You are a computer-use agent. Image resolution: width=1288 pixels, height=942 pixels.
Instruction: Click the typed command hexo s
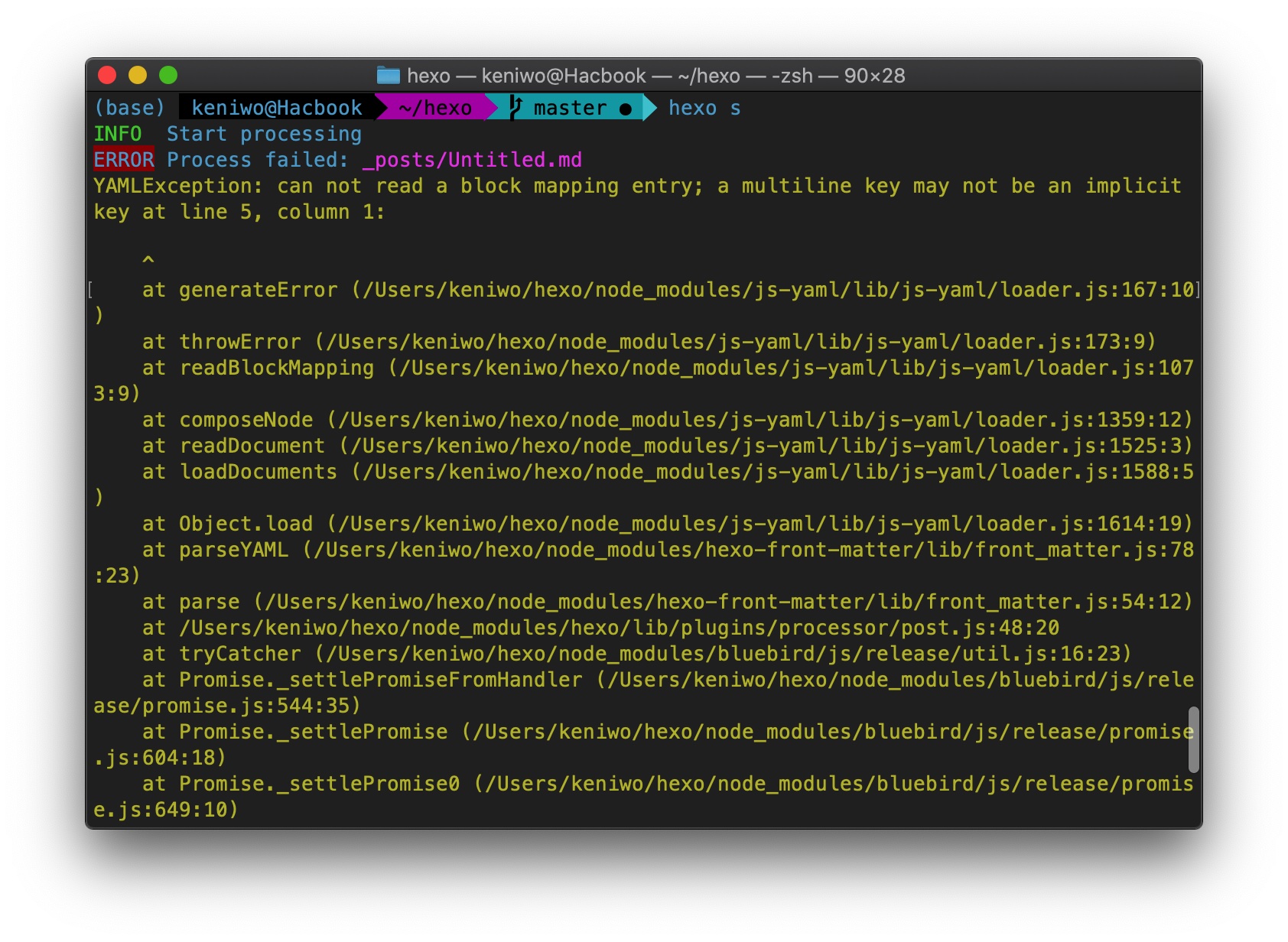pyautogui.click(x=704, y=108)
